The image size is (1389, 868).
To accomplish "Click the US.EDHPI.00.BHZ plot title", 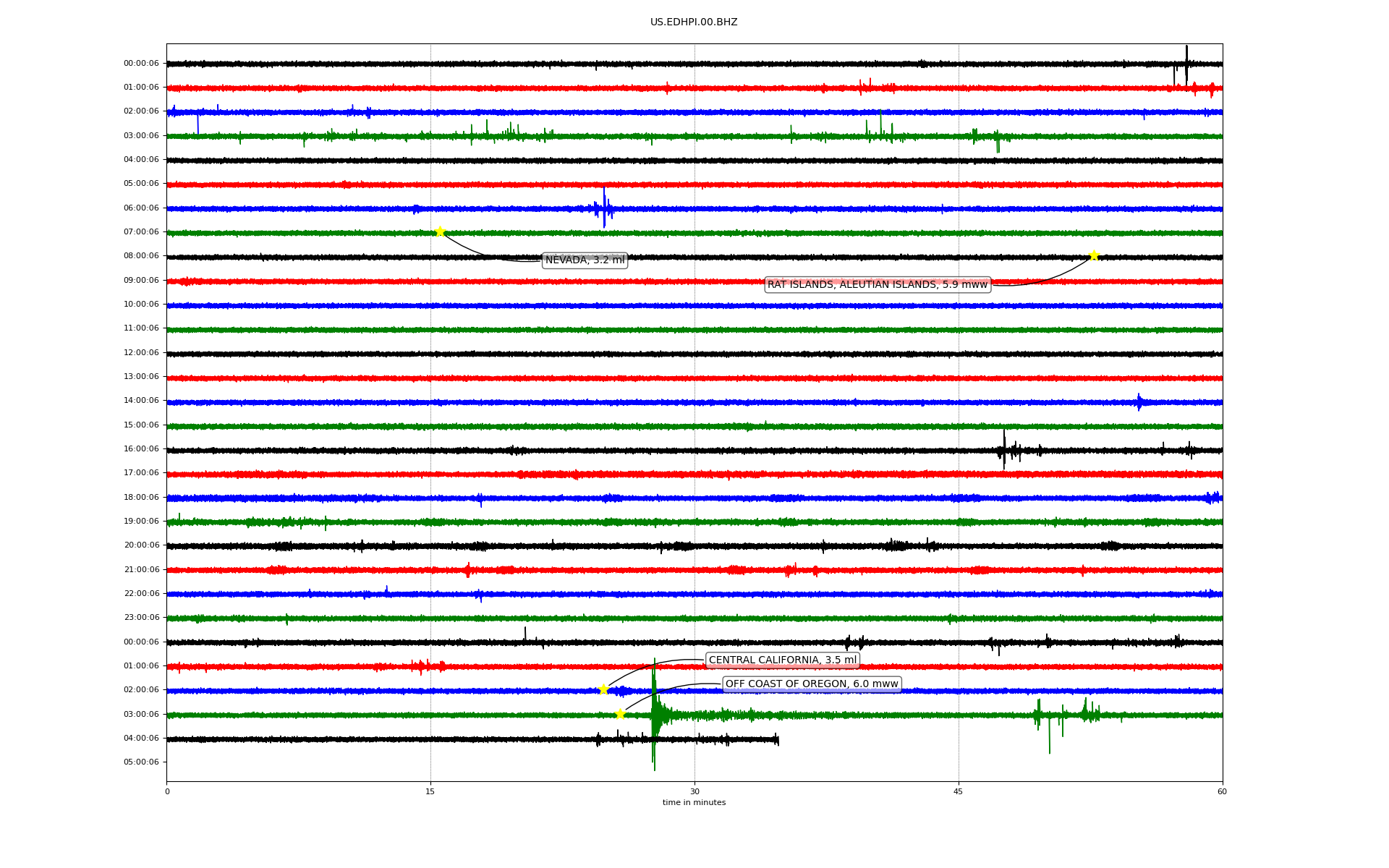I will click(693, 22).
